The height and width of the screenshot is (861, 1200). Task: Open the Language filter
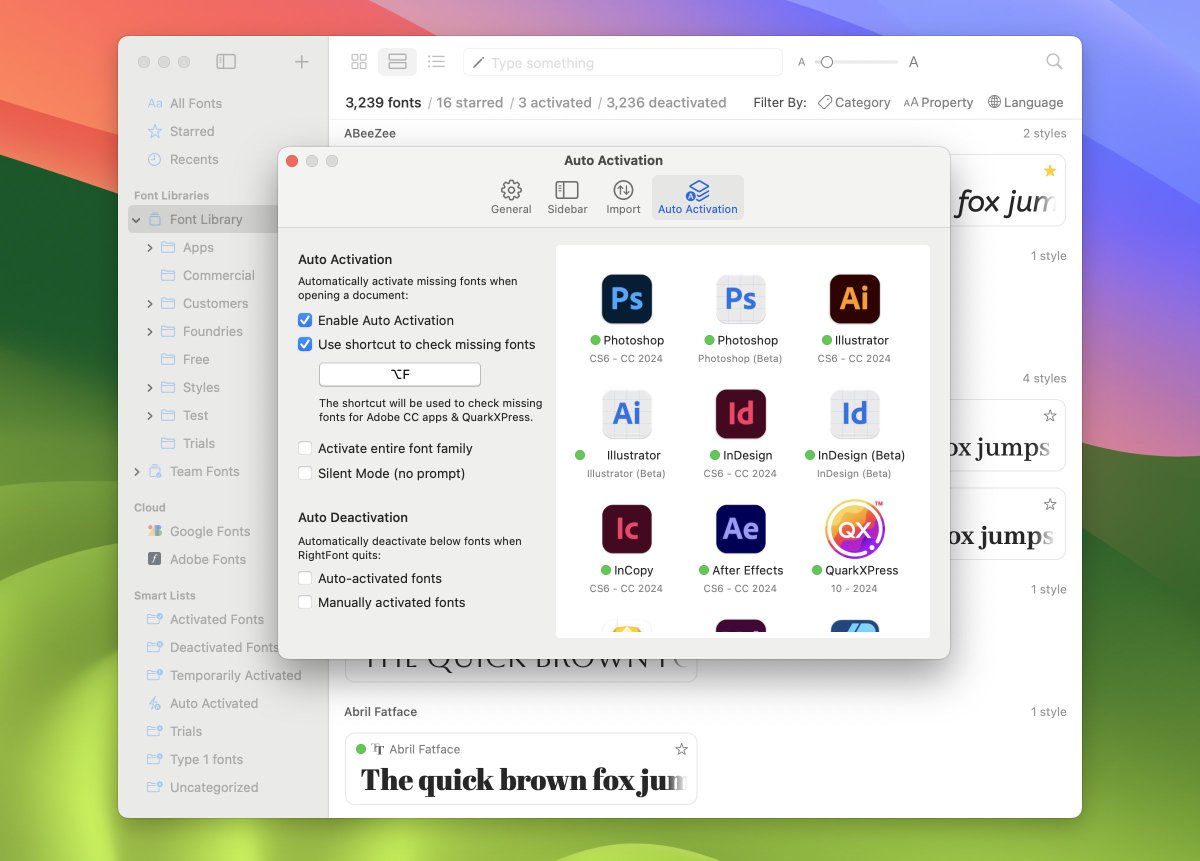pyautogui.click(x=1025, y=102)
